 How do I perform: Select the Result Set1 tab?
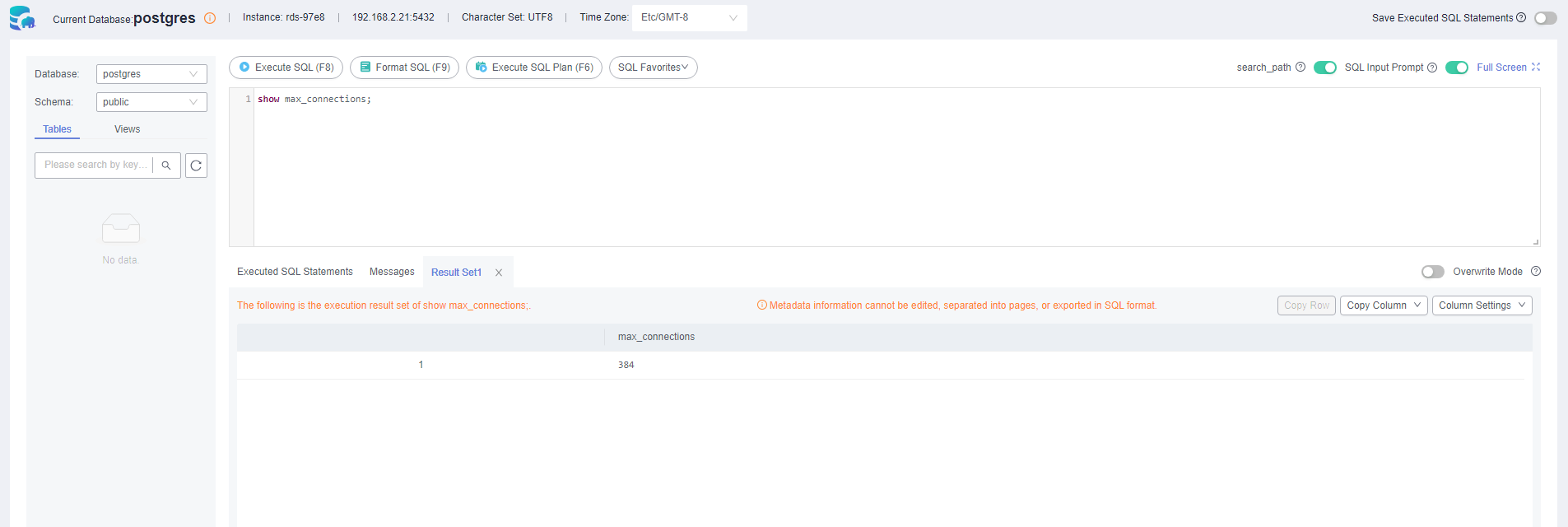(x=456, y=273)
